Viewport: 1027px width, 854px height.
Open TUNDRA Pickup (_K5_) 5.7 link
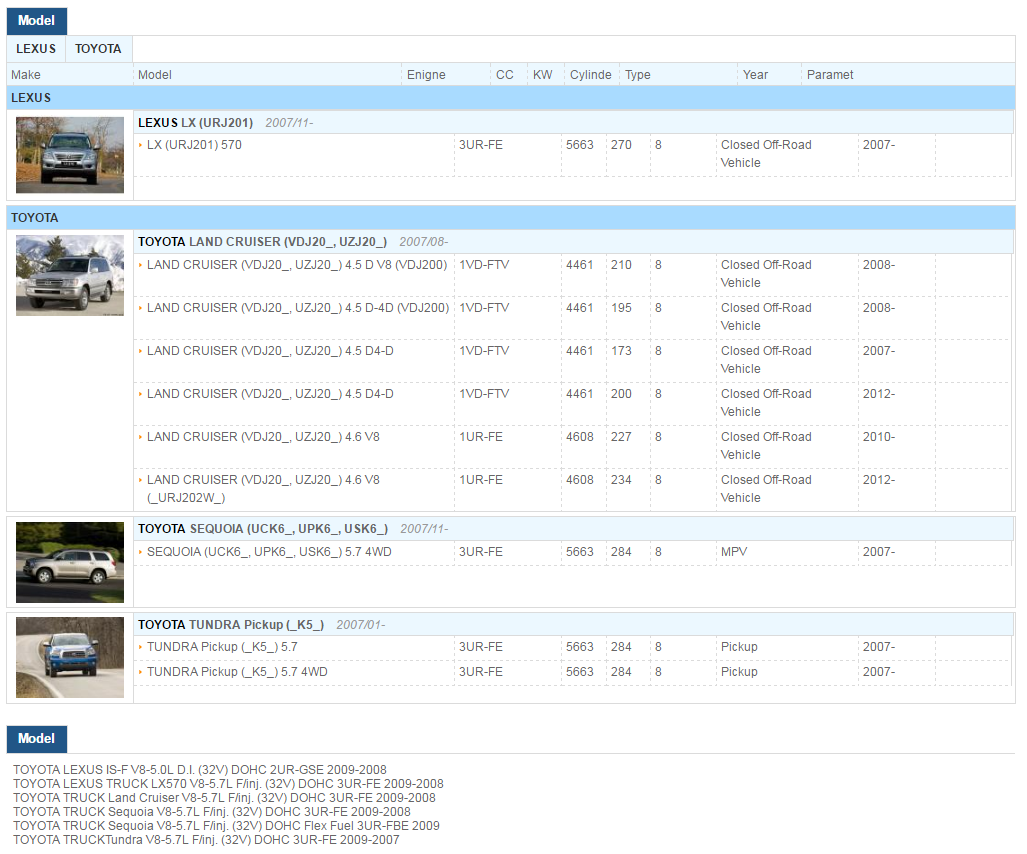222,647
